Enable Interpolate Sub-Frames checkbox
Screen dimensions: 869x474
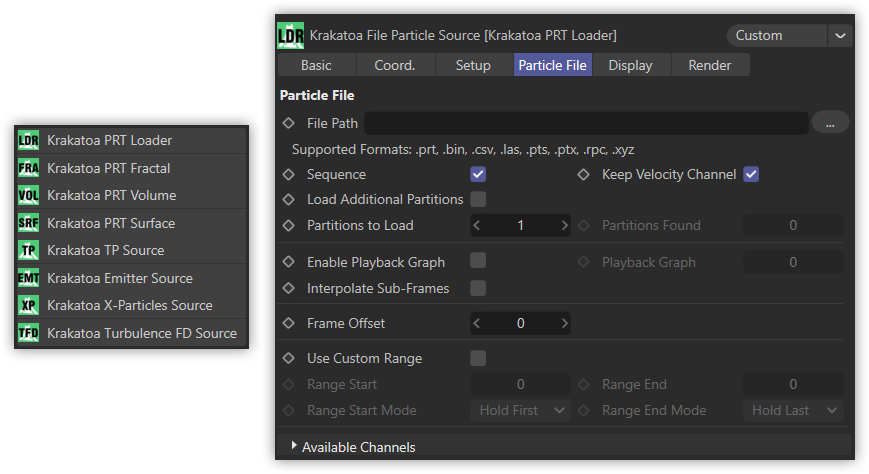click(478, 288)
